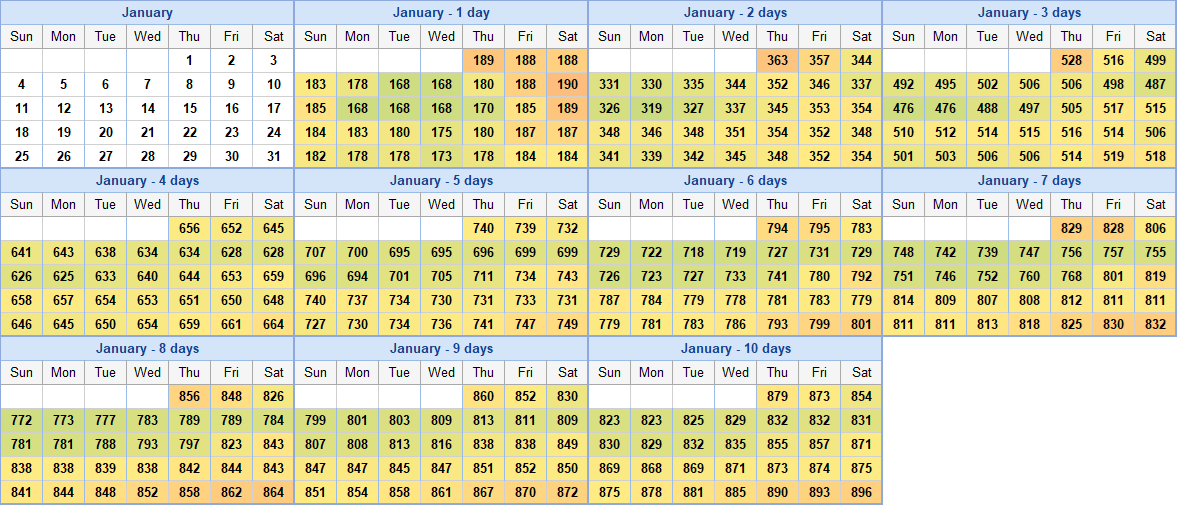Image resolution: width=1177 pixels, height=506 pixels.
Task: Select the 626 cell in January - 4 days
Action: point(21,276)
